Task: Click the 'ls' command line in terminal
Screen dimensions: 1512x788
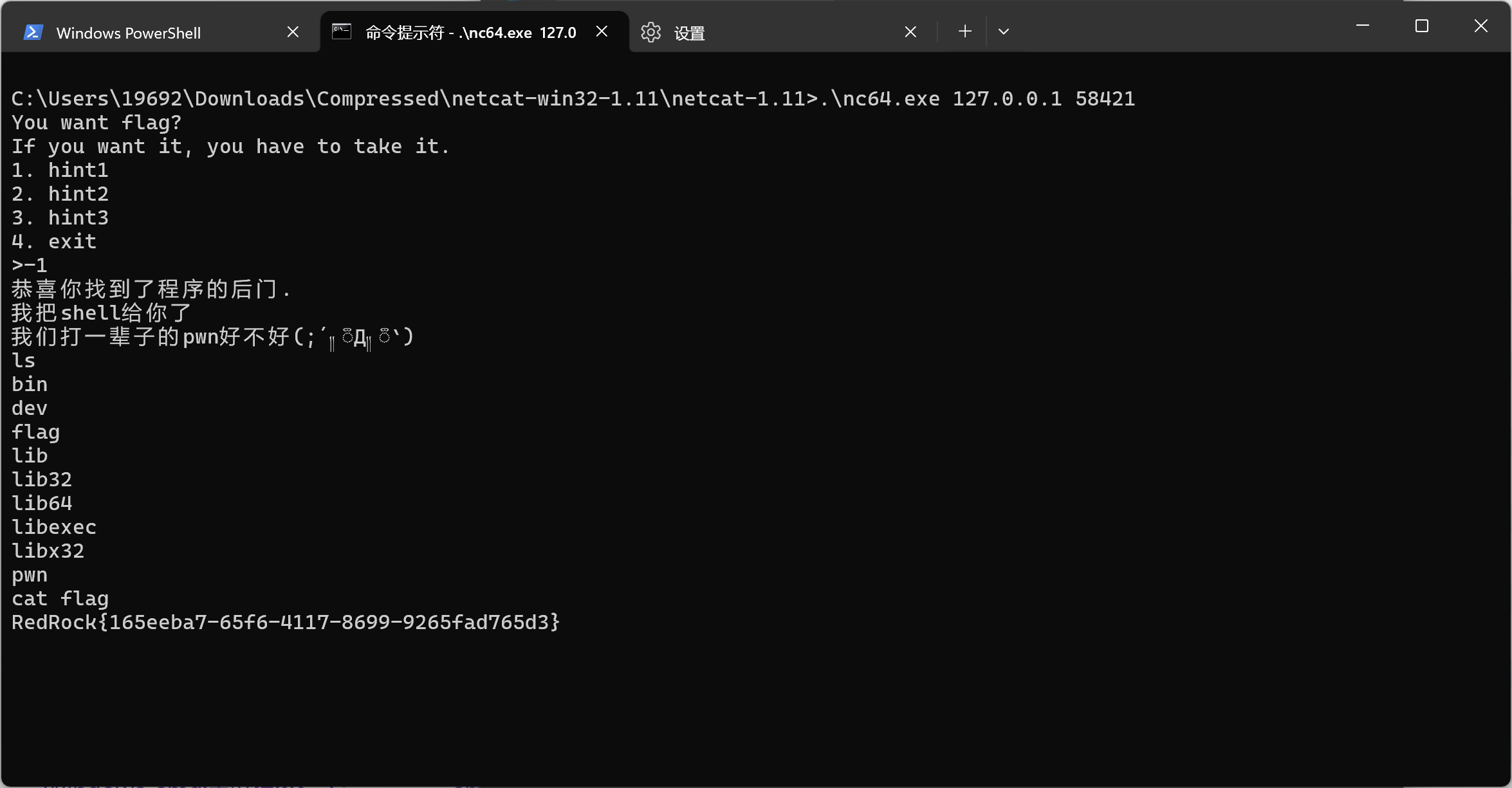Action: tap(23, 360)
